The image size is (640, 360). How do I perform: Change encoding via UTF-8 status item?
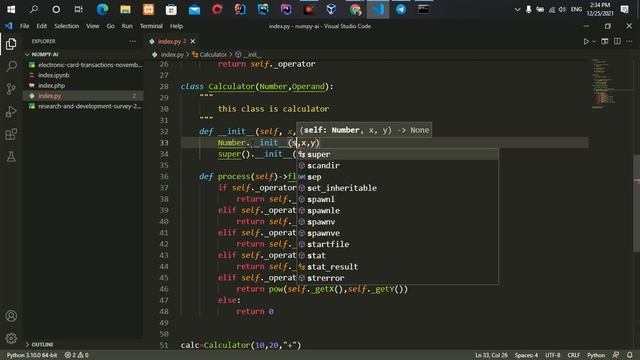(x=553, y=355)
